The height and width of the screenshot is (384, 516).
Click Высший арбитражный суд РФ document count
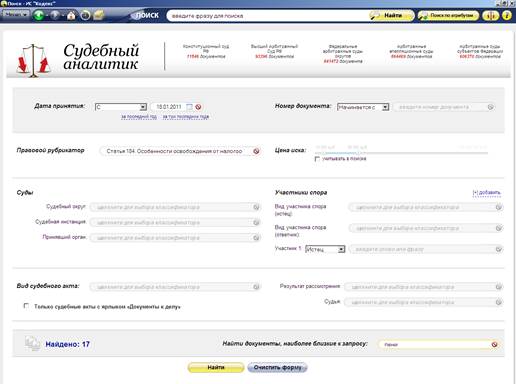[274, 56]
